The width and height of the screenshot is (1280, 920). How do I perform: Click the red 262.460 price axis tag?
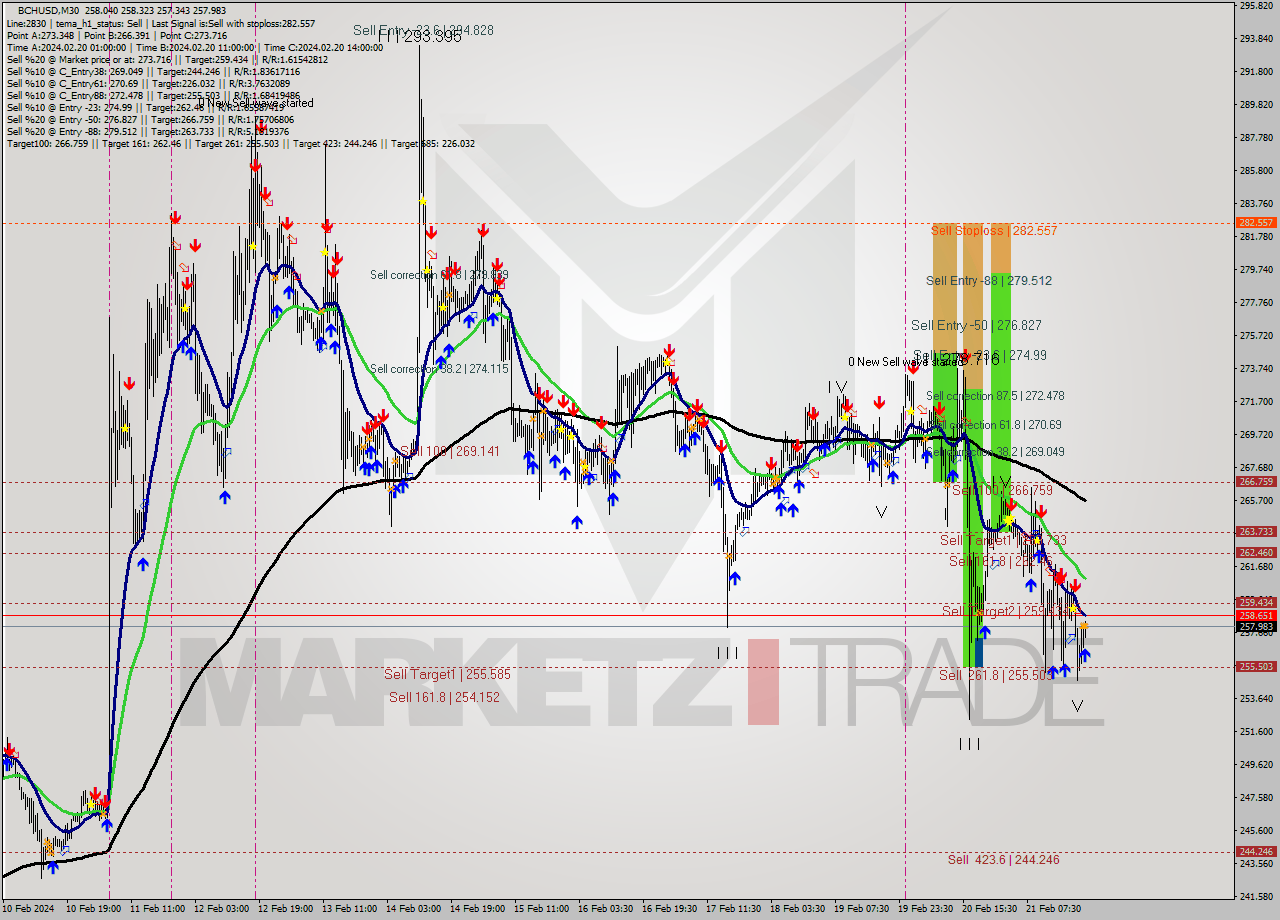[1256, 553]
